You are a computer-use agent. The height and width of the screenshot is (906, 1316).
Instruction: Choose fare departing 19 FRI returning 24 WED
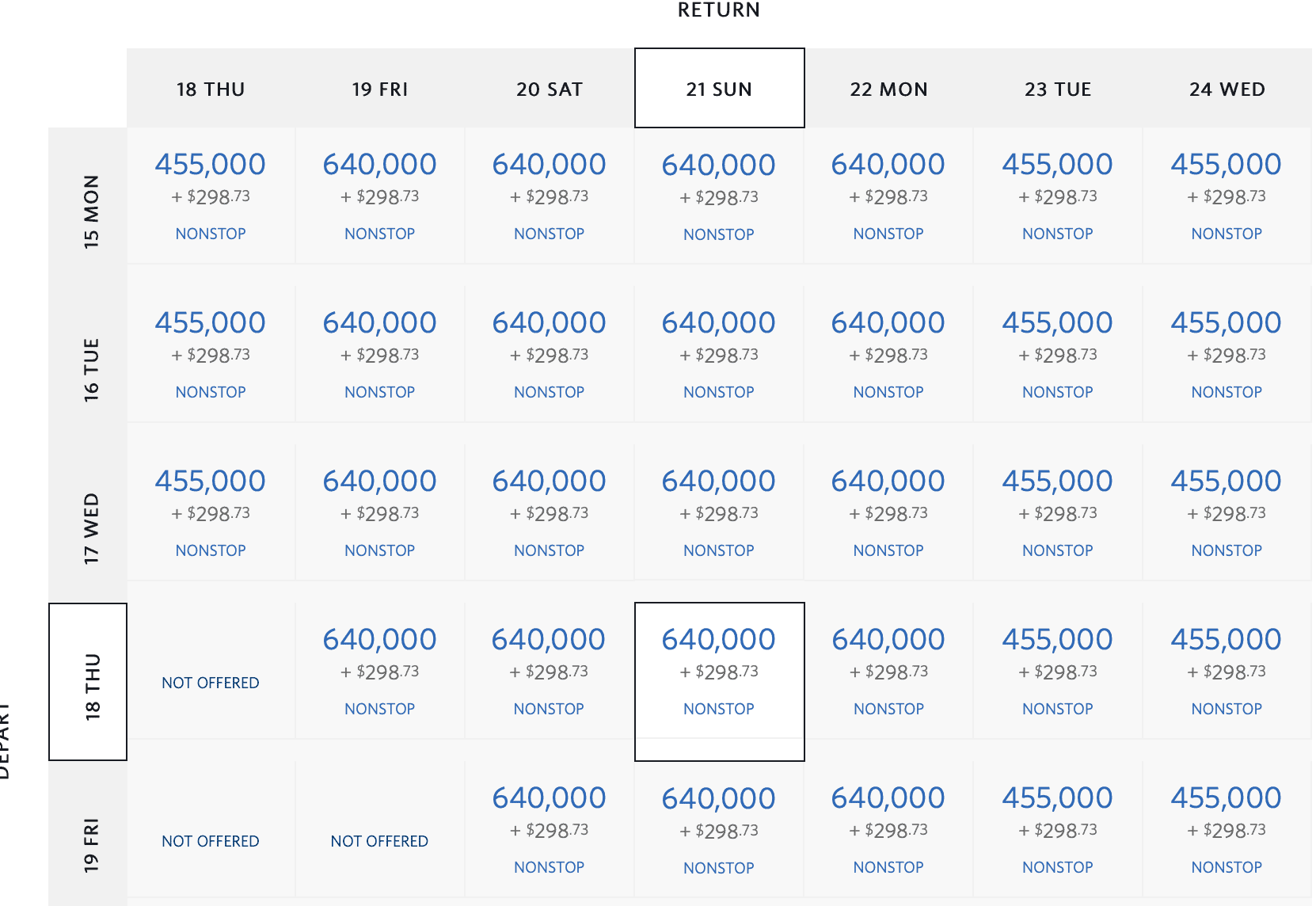click(x=1227, y=829)
